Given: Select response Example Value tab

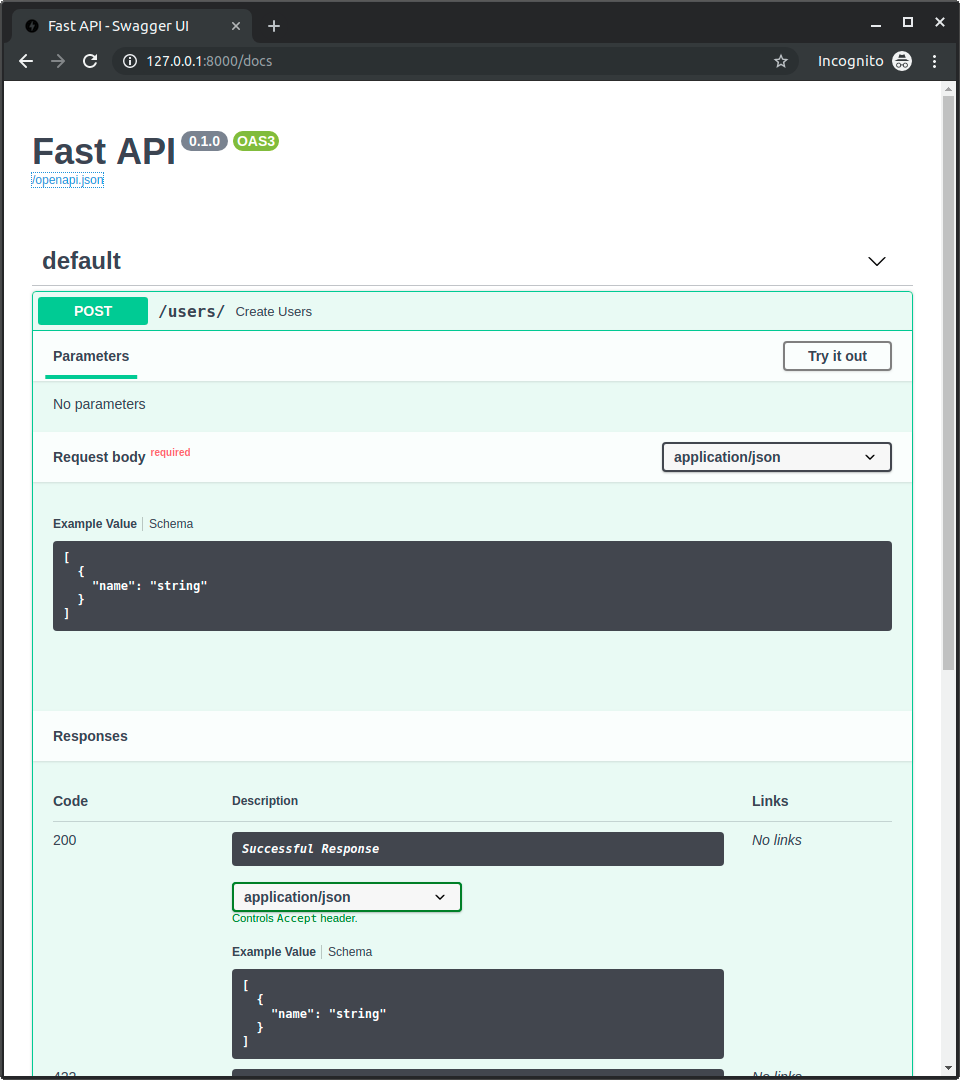Looking at the screenshot, I should pos(274,951).
